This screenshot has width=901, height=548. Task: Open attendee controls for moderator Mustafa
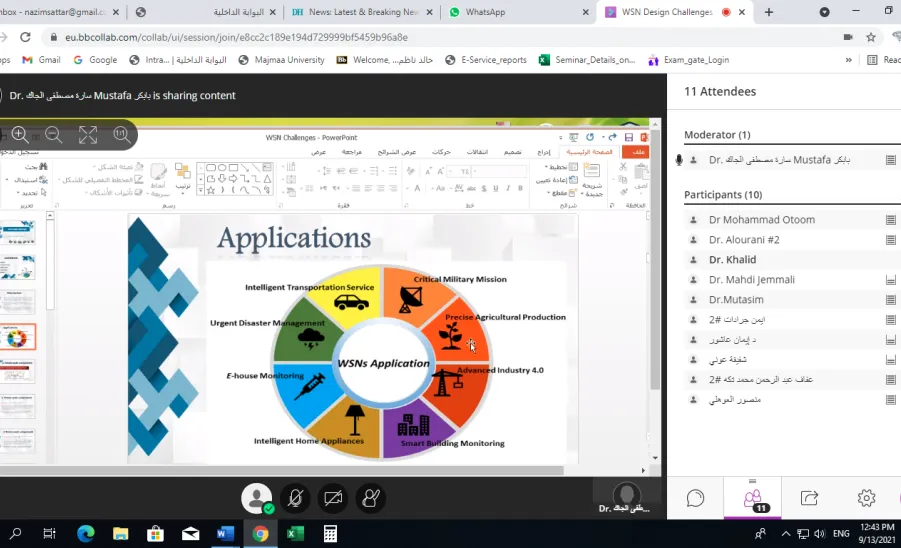coord(890,160)
